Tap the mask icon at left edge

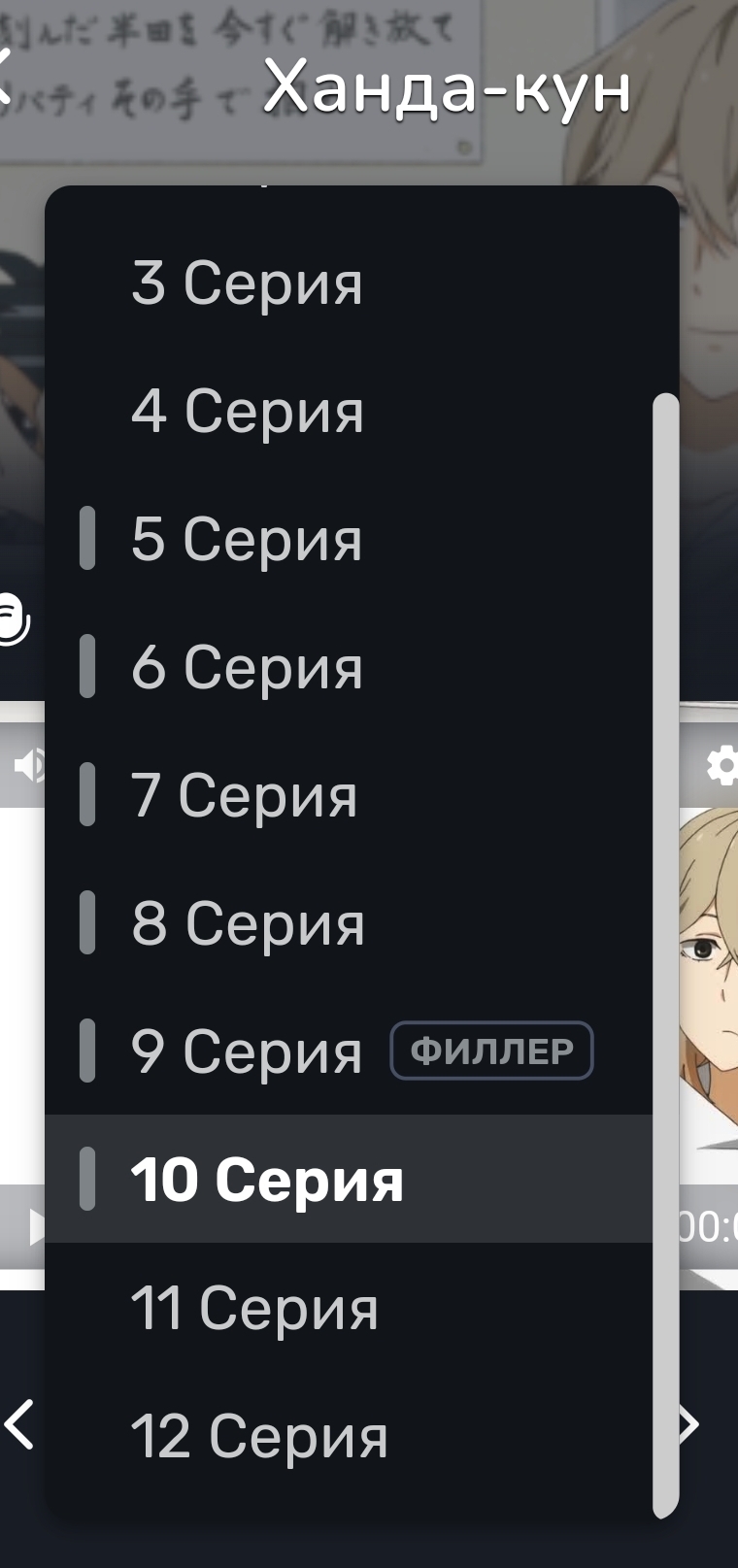click(x=14, y=617)
